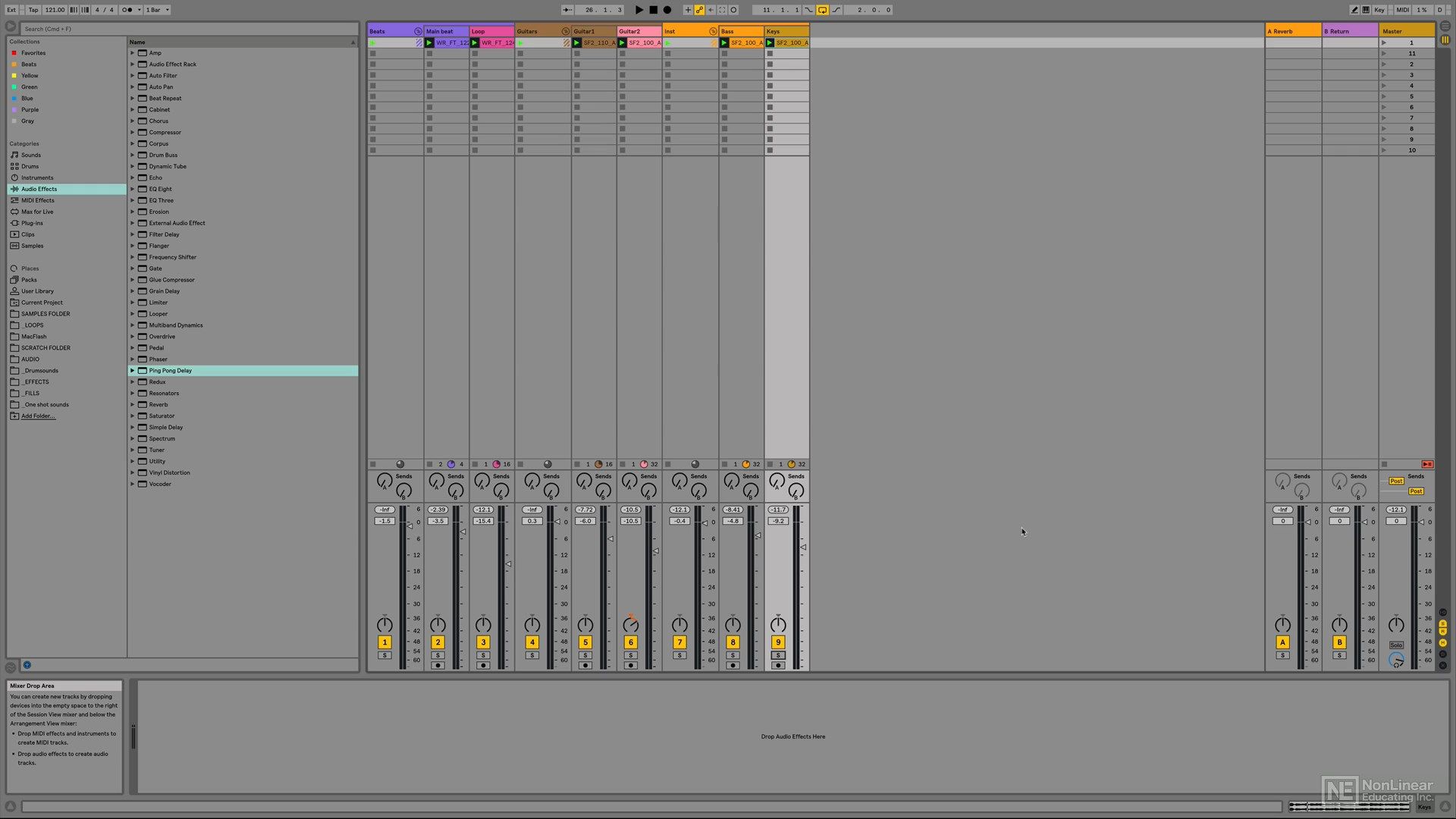Viewport: 1456px width, 819px height.
Task: Toggle track 5 activator button
Action: [585, 642]
